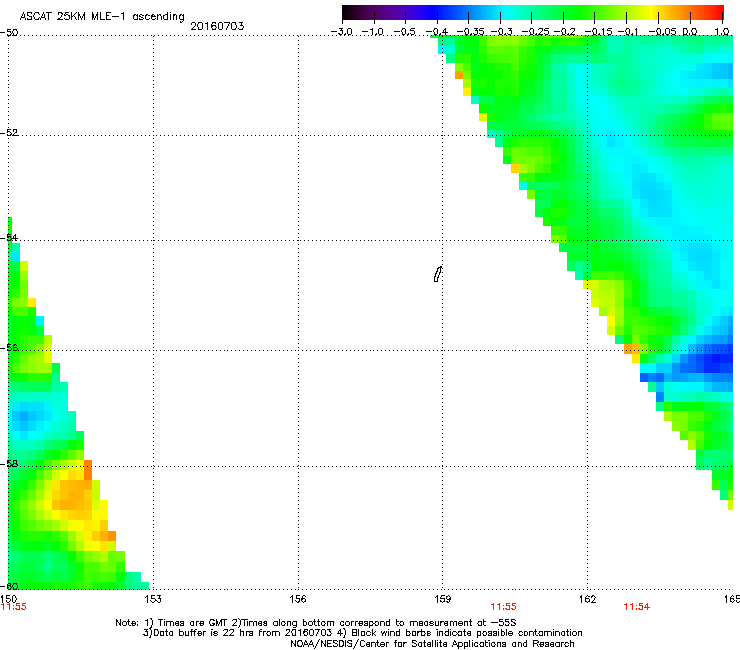Screen dimensions: 740x650
Task: Click the -56 latitude axis label
Action: point(9,348)
